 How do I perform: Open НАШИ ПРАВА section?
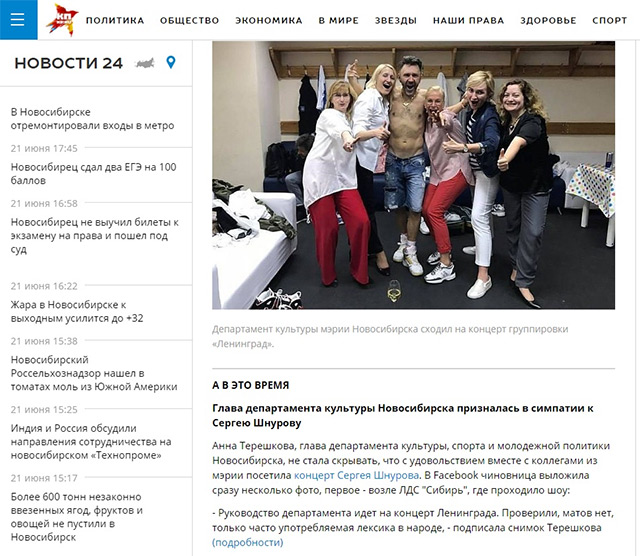(469, 20)
